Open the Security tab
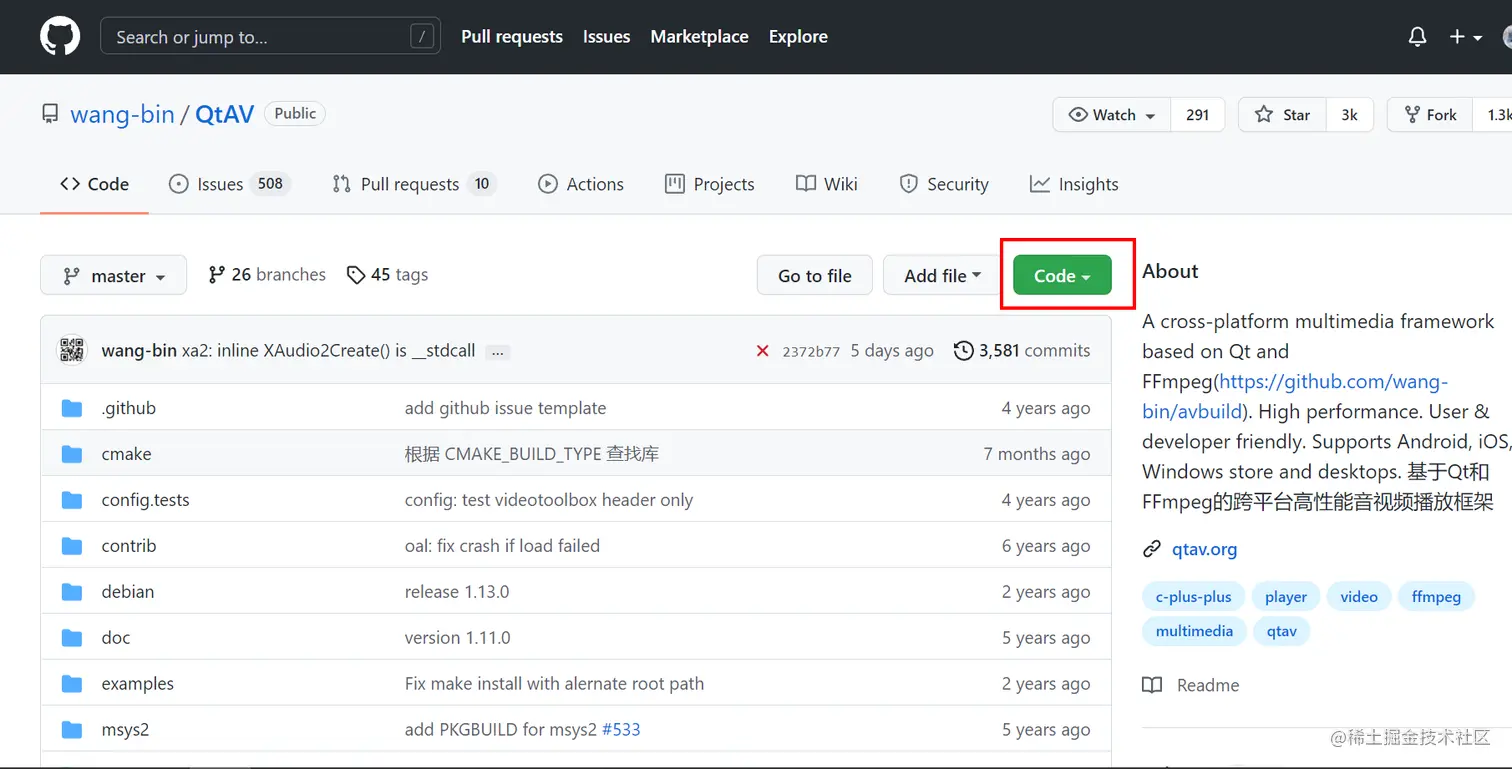 (944, 184)
